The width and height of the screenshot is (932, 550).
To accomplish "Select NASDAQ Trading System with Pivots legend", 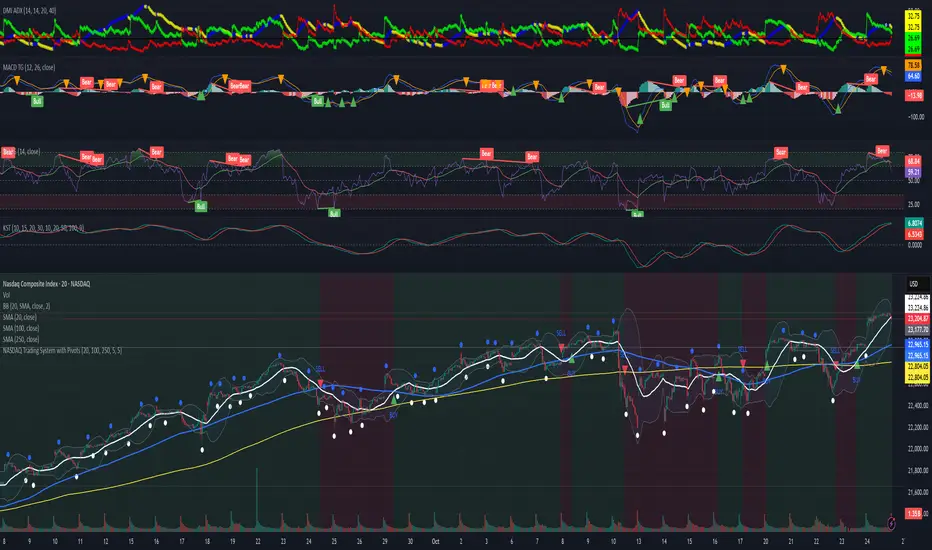I will 62,351.
